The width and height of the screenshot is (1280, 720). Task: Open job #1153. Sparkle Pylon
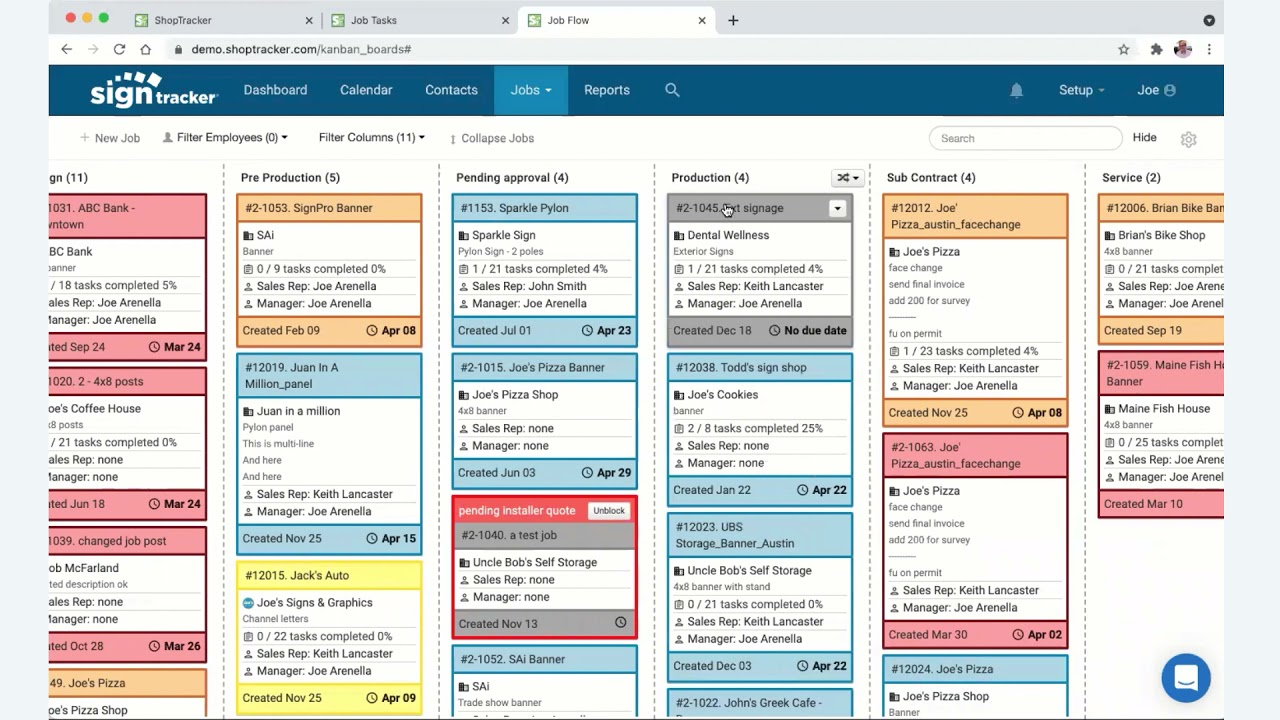coord(515,208)
